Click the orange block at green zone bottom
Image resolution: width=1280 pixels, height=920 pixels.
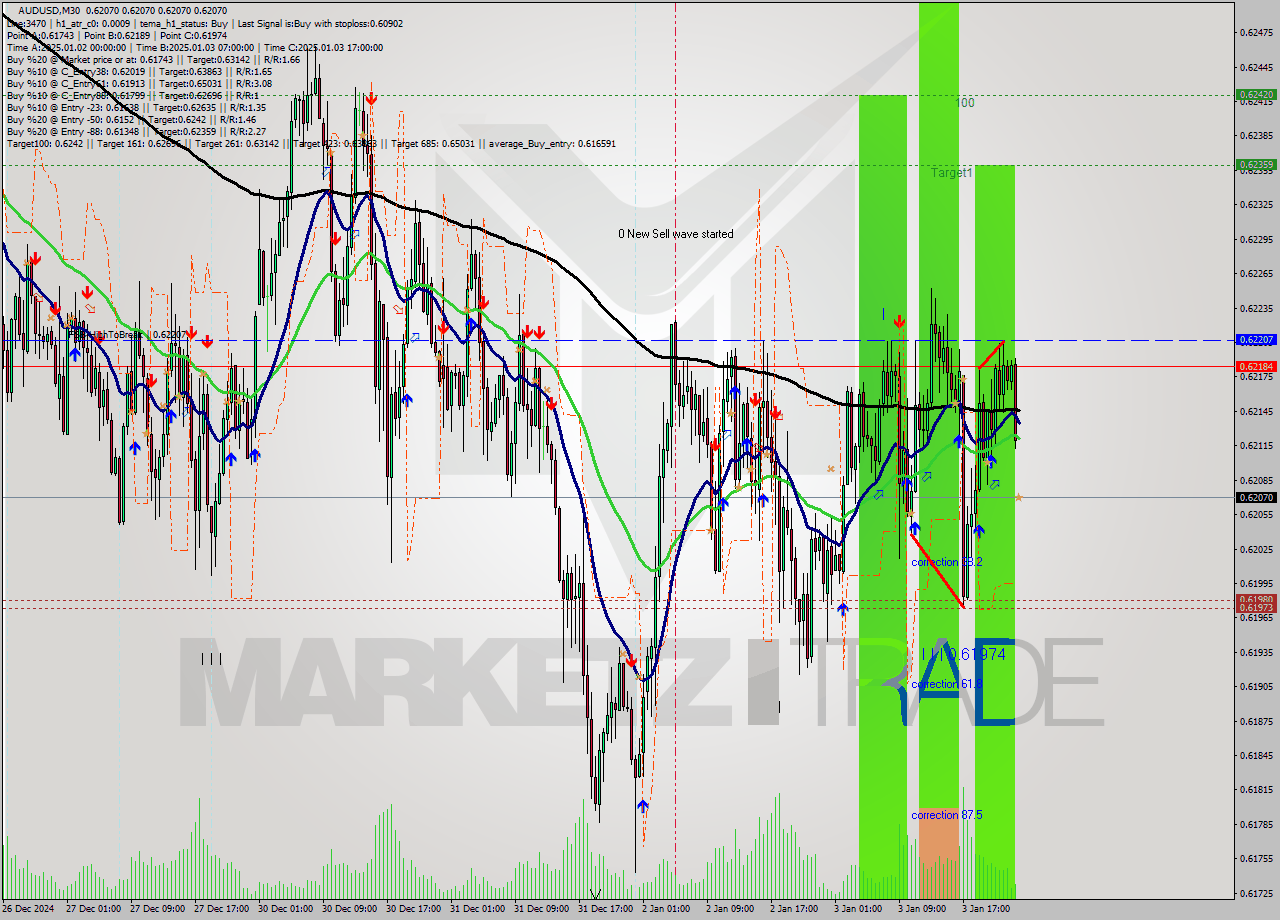[939, 852]
